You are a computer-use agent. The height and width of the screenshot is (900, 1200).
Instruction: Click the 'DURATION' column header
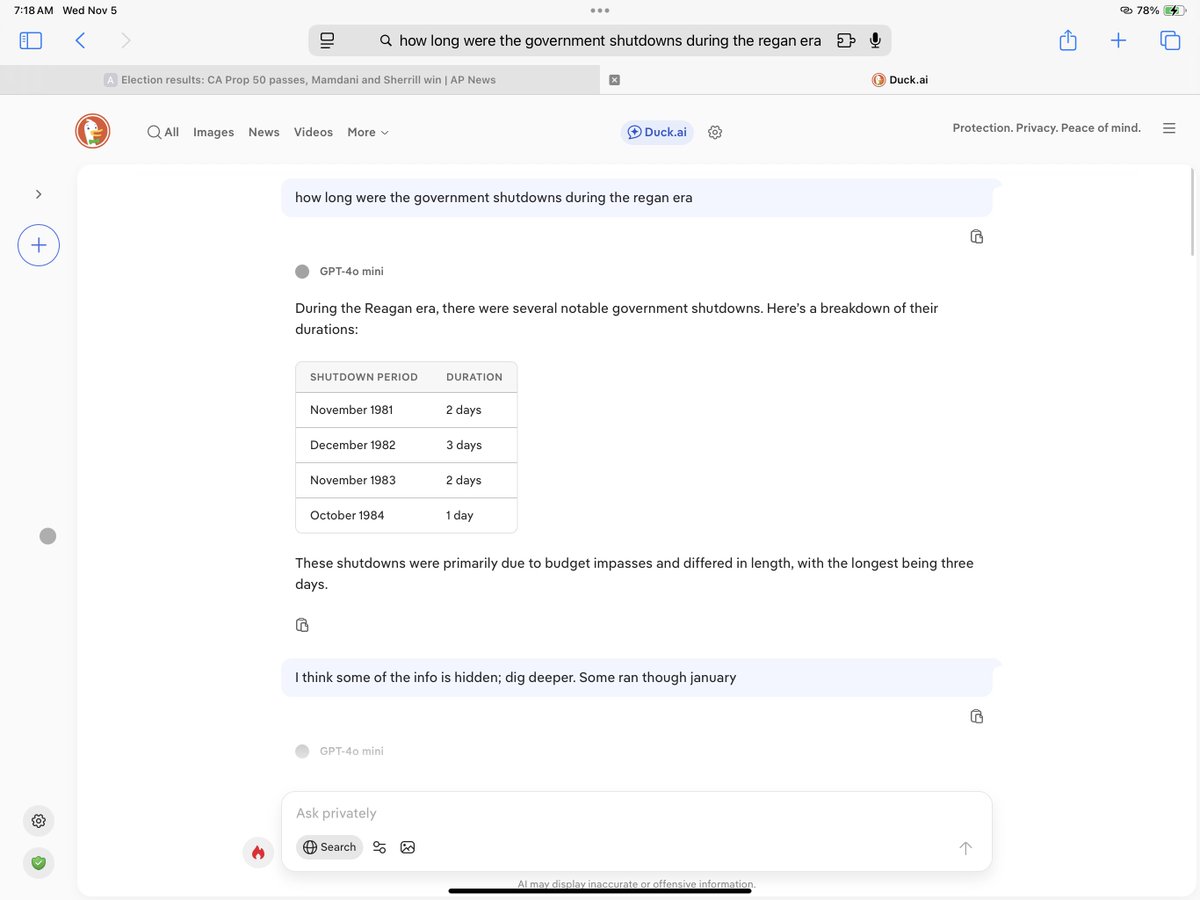click(x=474, y=377)
